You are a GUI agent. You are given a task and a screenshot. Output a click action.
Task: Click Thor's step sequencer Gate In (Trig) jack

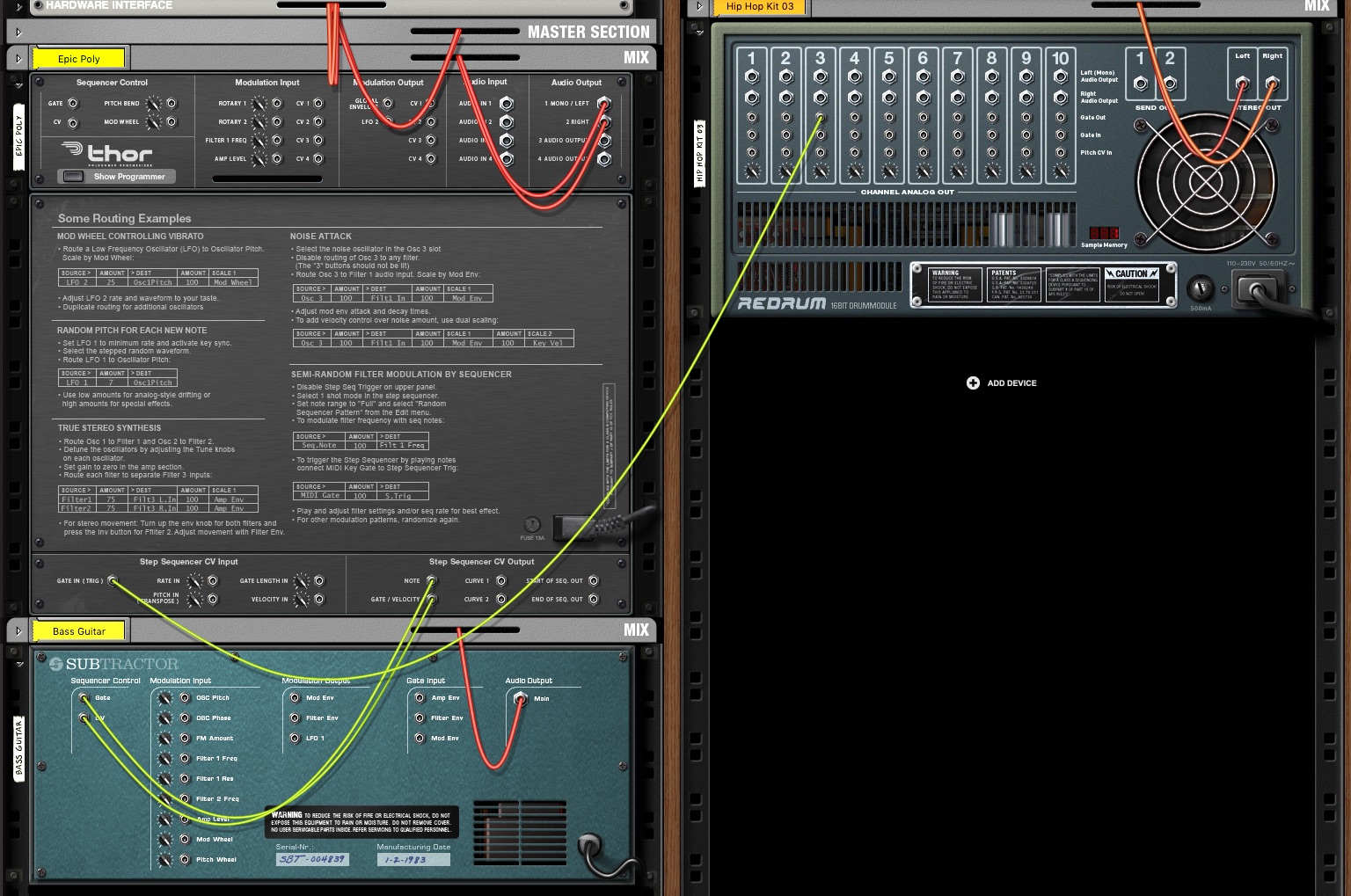[113, 580]
